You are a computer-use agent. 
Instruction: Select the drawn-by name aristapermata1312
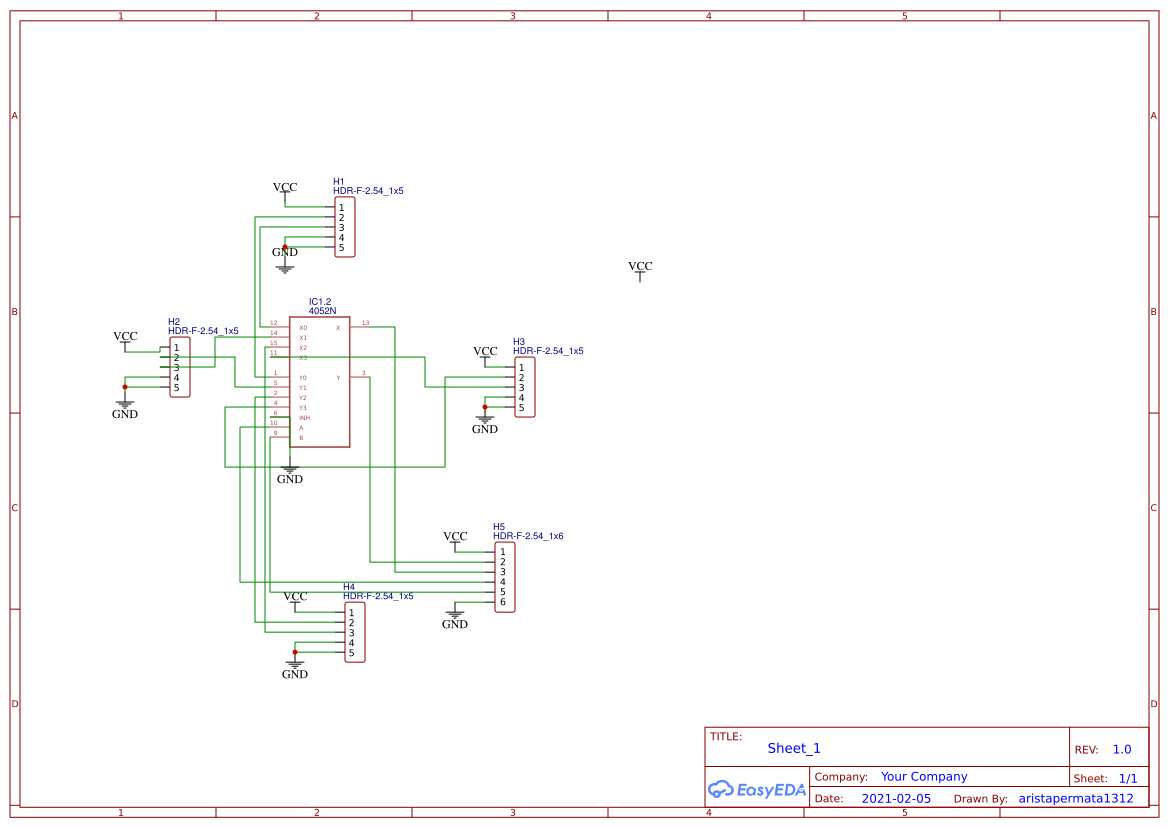(1076, 799)
